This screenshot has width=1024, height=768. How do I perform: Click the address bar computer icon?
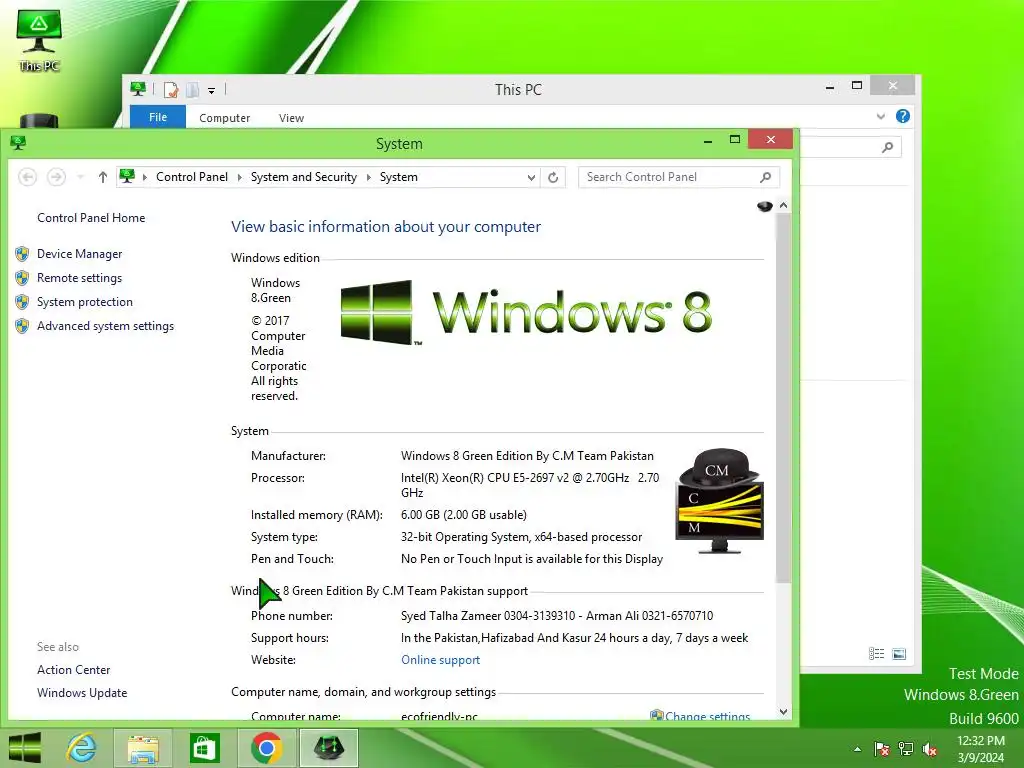pyautogui.click(x=127, y=176)
